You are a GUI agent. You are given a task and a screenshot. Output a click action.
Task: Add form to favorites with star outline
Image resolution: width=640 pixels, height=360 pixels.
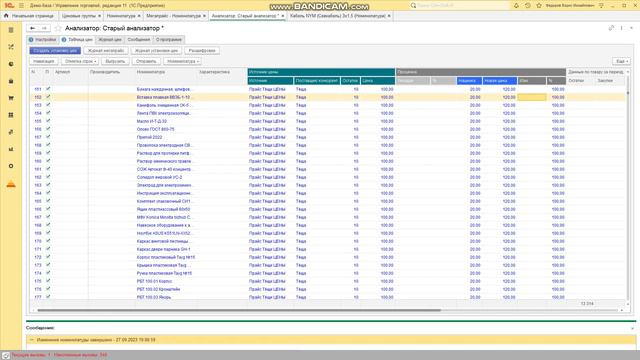(58, 28)
